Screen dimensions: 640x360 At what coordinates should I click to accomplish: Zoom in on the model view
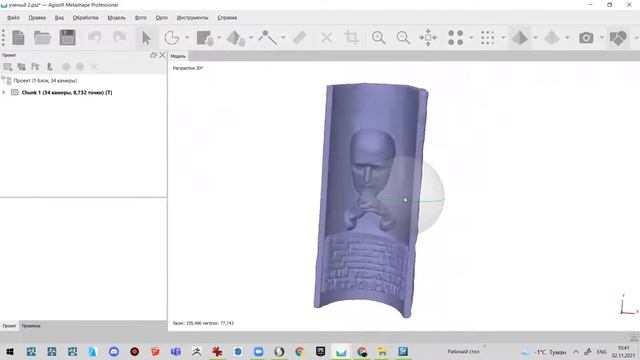click(x=379, y=38)
